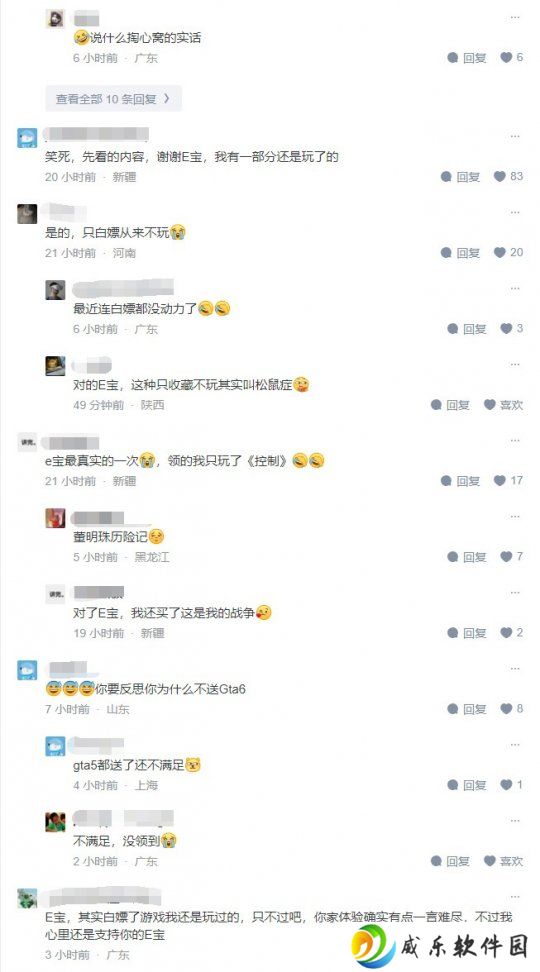Screen dimensions: 540x972
Task: Reply to the Gta6 comment from 山东
Action: (467, 709)
